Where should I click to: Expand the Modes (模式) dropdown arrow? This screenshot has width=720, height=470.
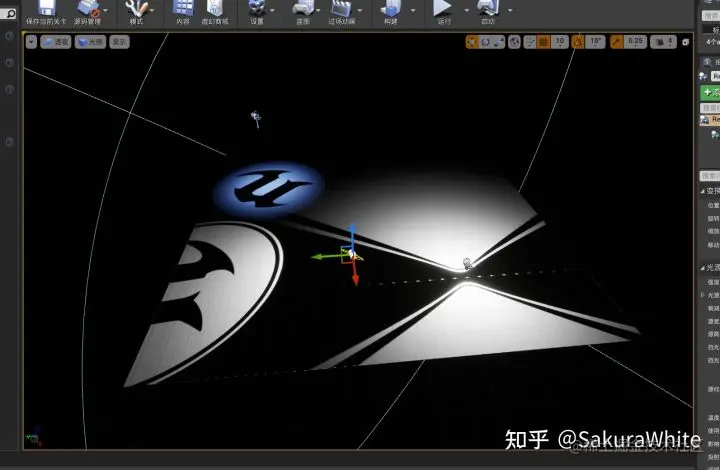(x=152, y=10)
